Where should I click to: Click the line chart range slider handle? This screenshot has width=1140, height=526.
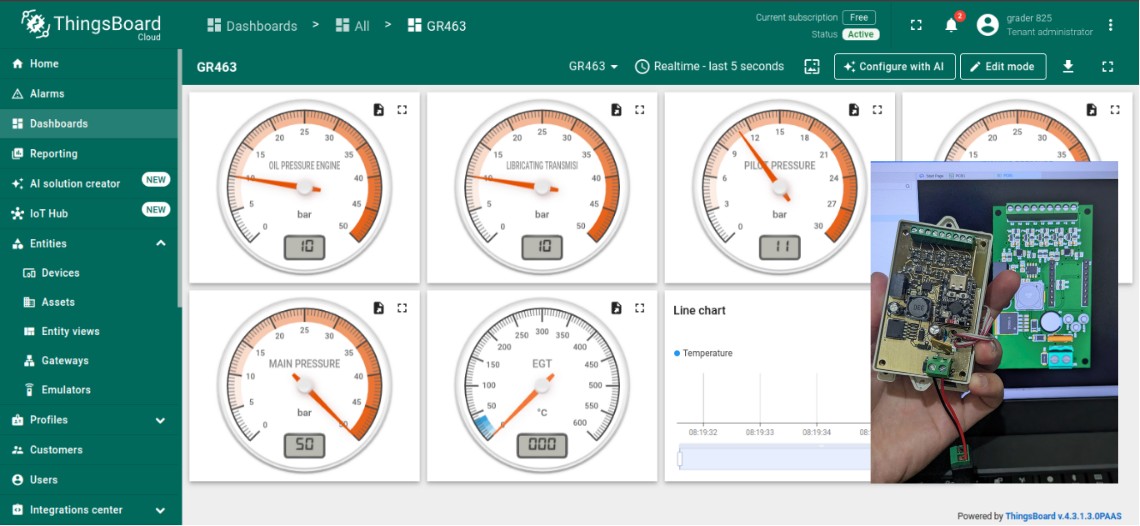click(681, 459)
